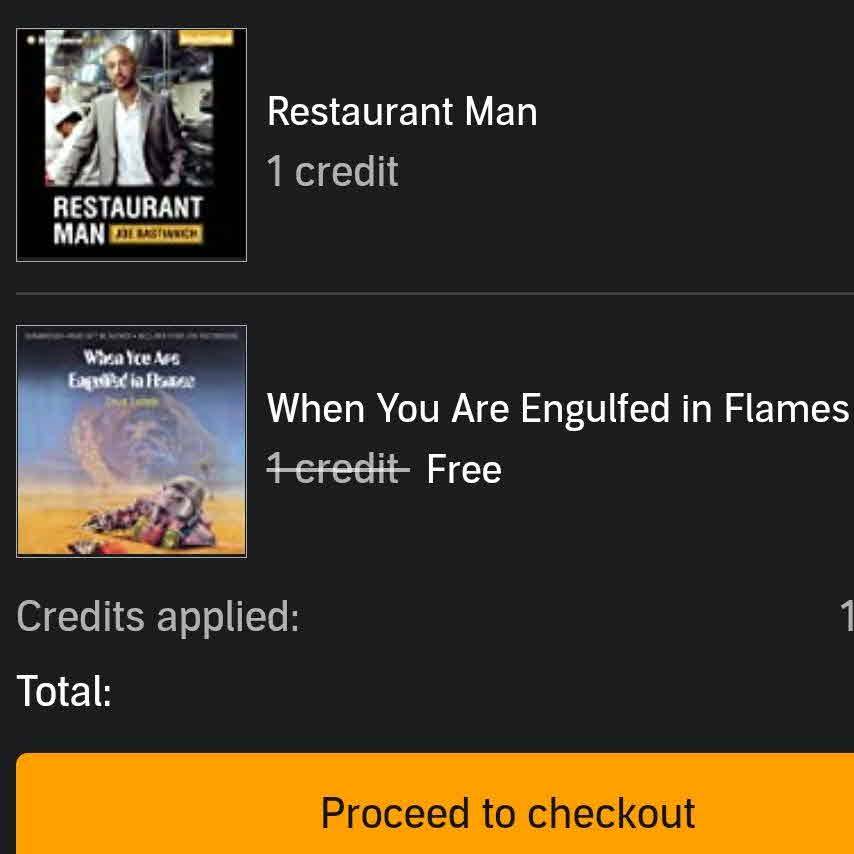Screen dimensions: 854x854
Task: Click the credits applied value at right edge
Action: click(x=846, y=616)
